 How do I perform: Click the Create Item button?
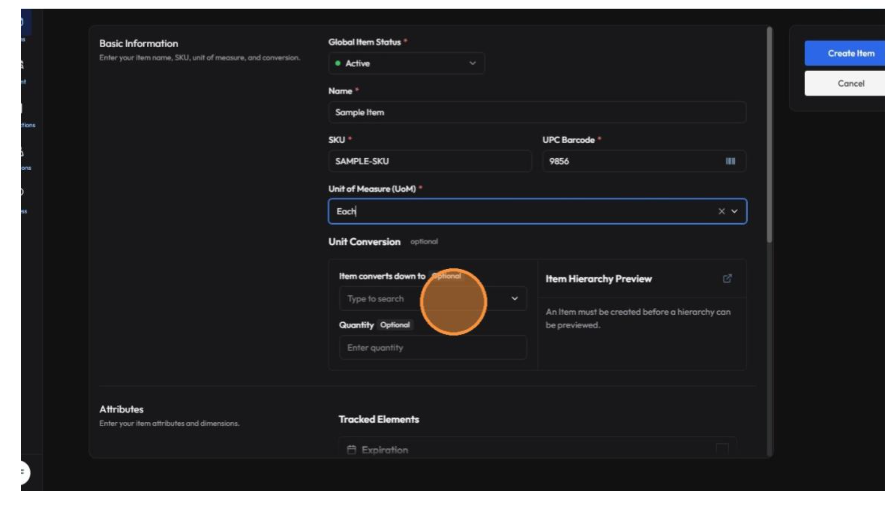(x=846, y=53)
